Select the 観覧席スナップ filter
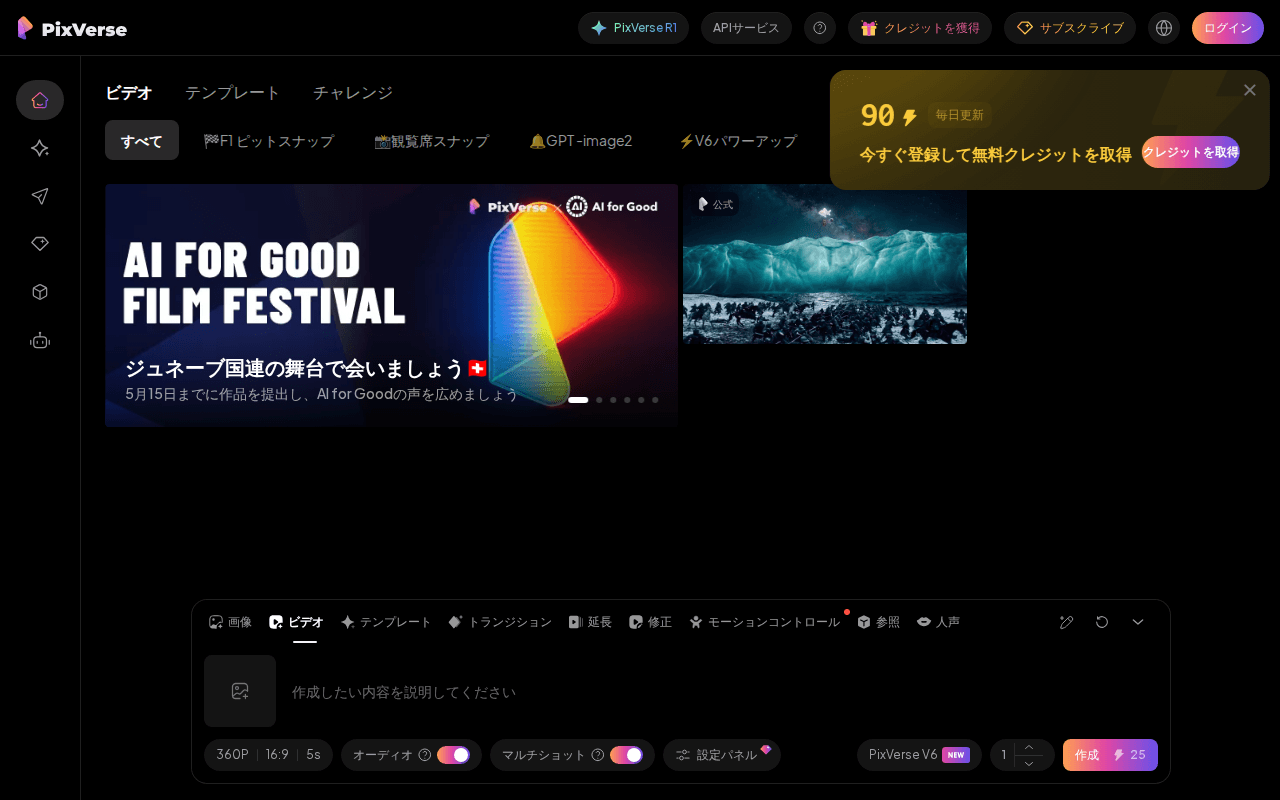Screen dimensions: 1280x800 coord(432,140)
